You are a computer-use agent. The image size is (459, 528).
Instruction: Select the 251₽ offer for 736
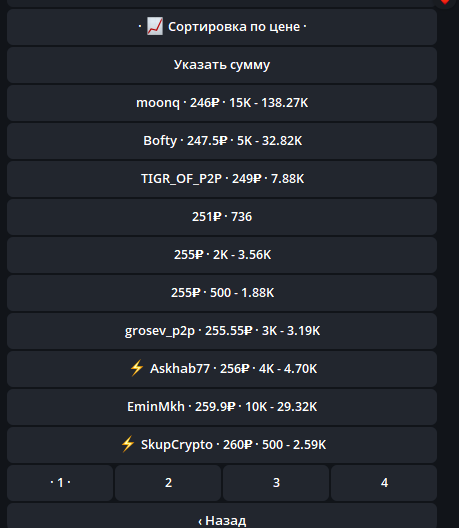[222, 217]
